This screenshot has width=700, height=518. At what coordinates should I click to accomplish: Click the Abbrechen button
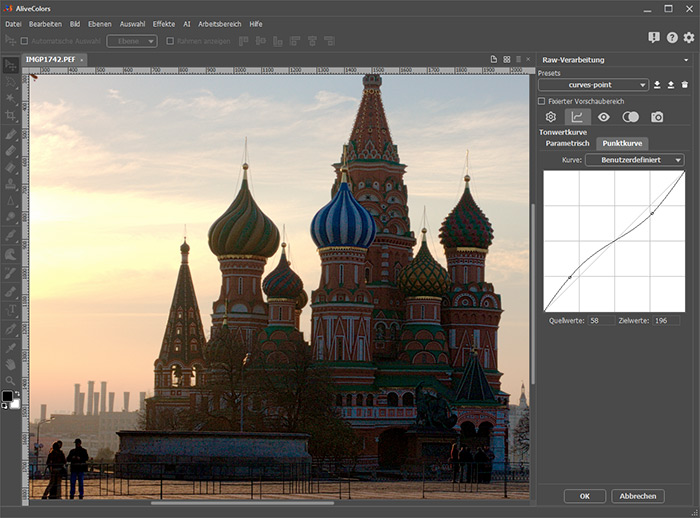tap(638, 496)
